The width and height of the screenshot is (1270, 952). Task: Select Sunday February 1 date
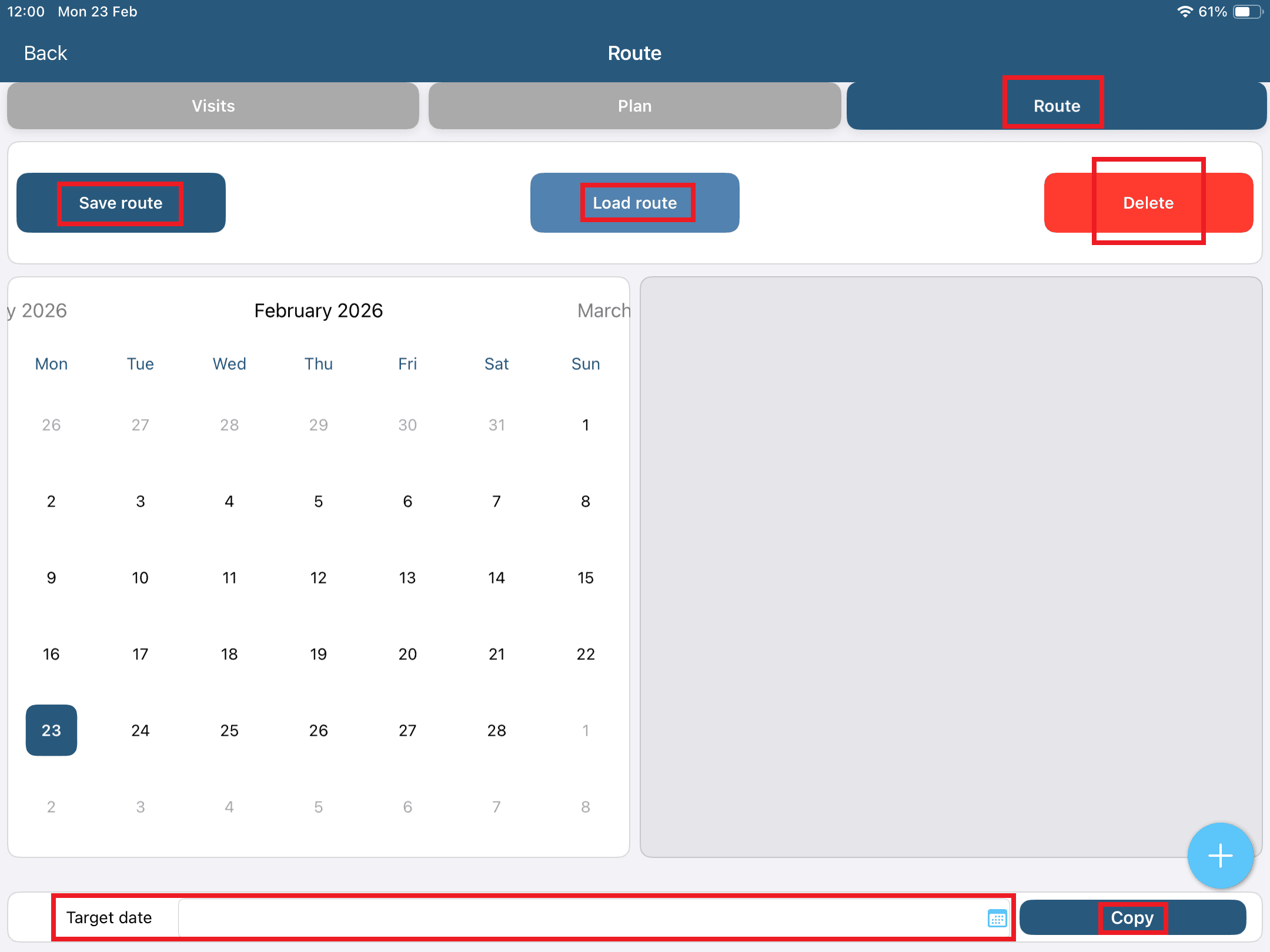pos(585,425)
